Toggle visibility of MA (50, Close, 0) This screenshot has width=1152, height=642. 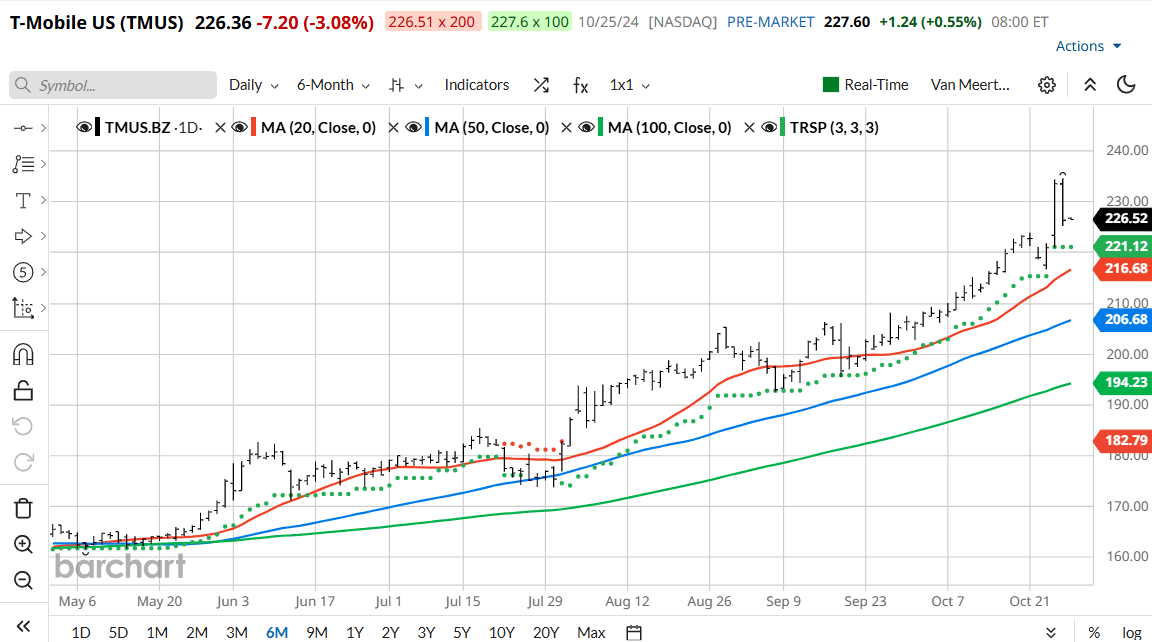(413, 128)
